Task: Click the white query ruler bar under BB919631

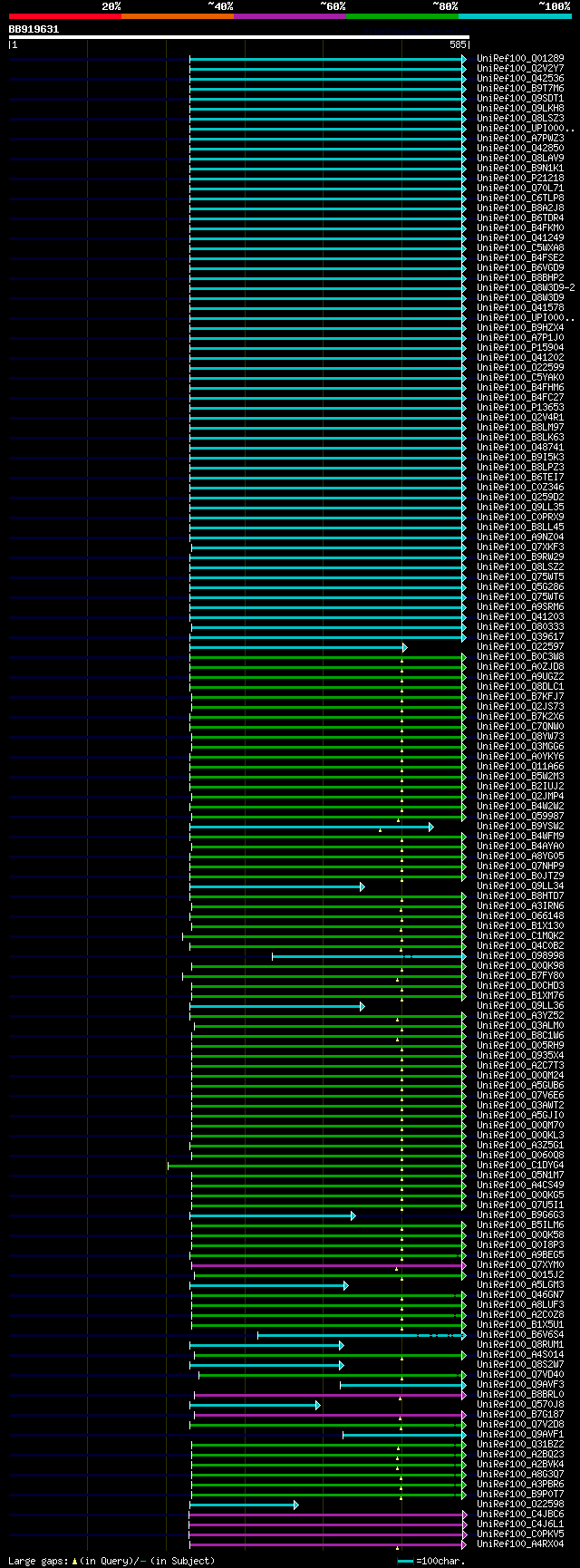Action: [x=239, y=37]
